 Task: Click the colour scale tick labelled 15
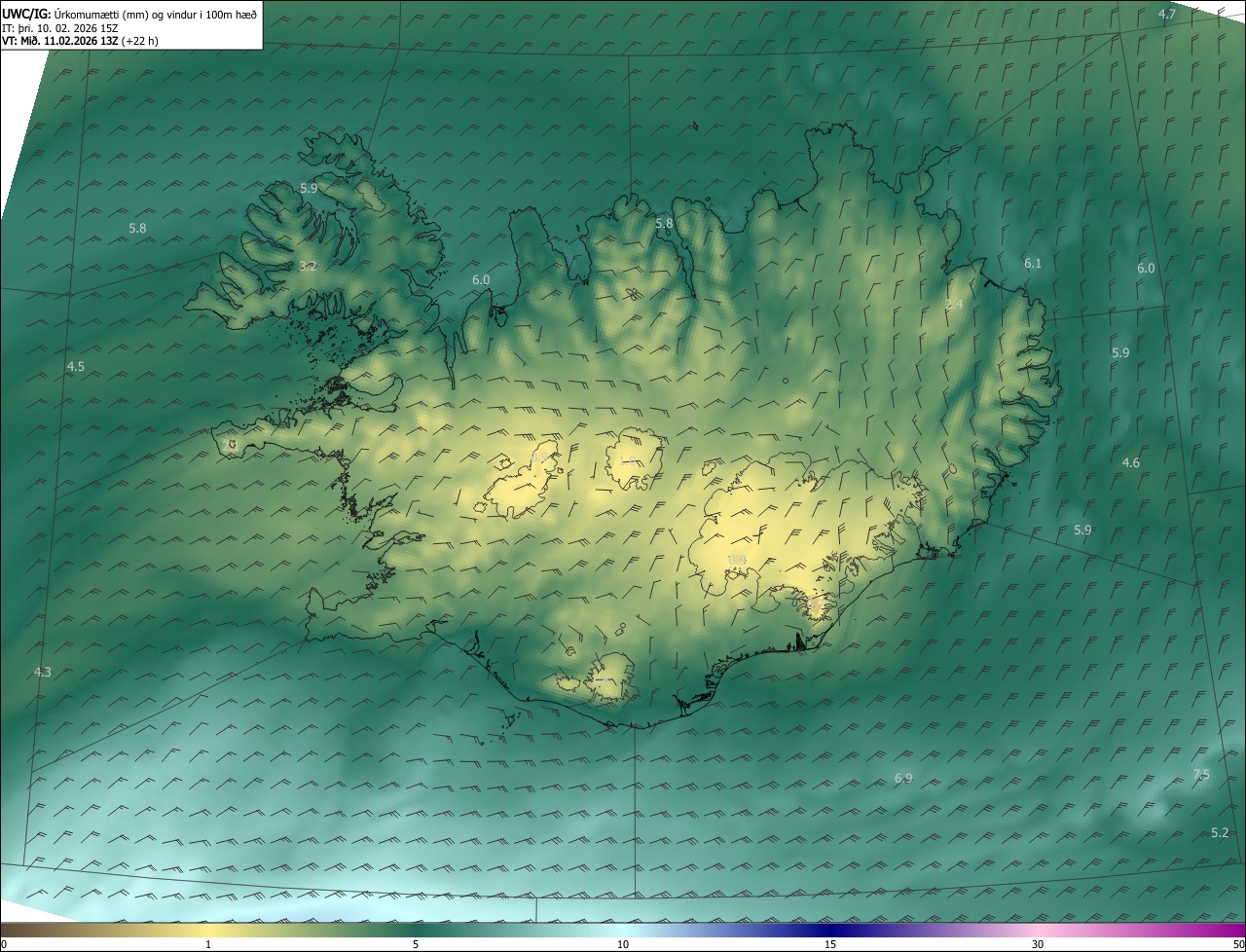[x=830, y=944]
